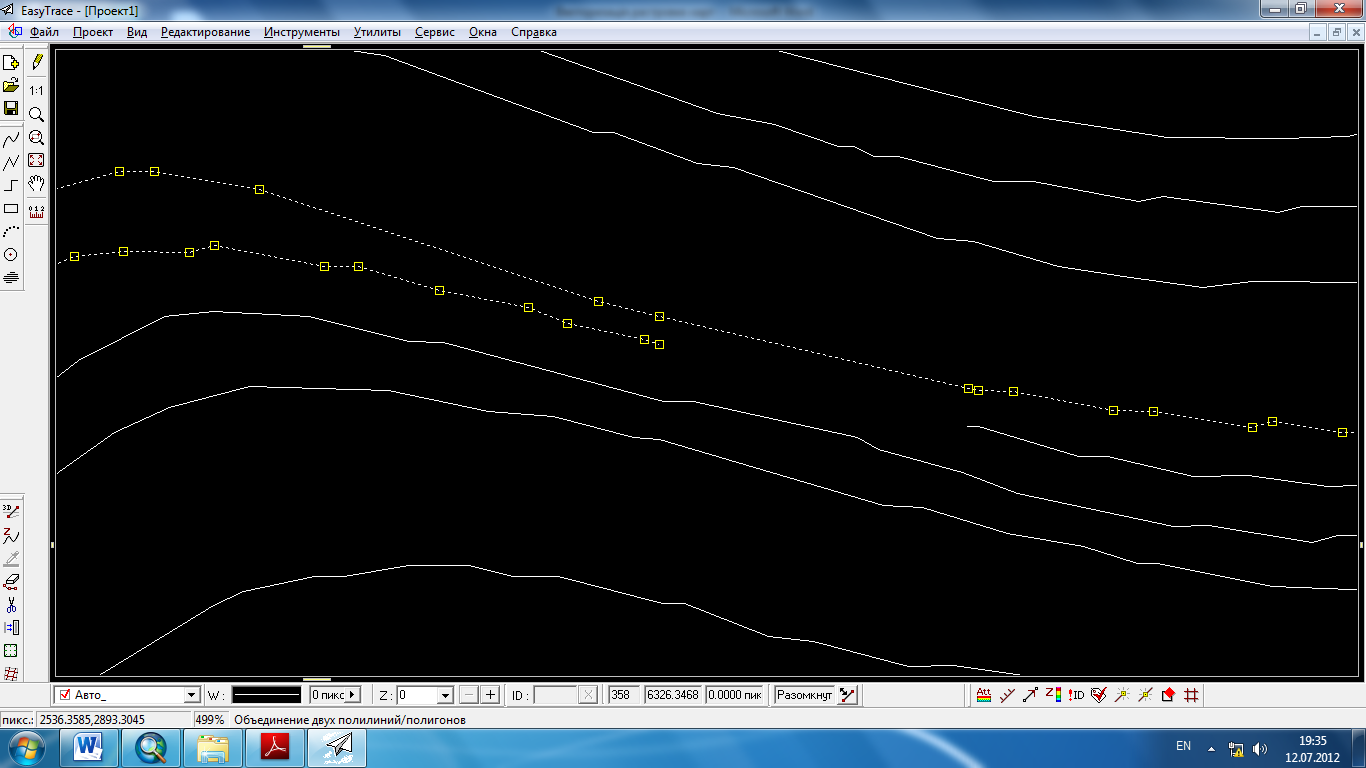The width and height of the screenshot is (1366, 768).
Task: Pick the rectangle drawing tool
Action: click(x=11, y=208)
